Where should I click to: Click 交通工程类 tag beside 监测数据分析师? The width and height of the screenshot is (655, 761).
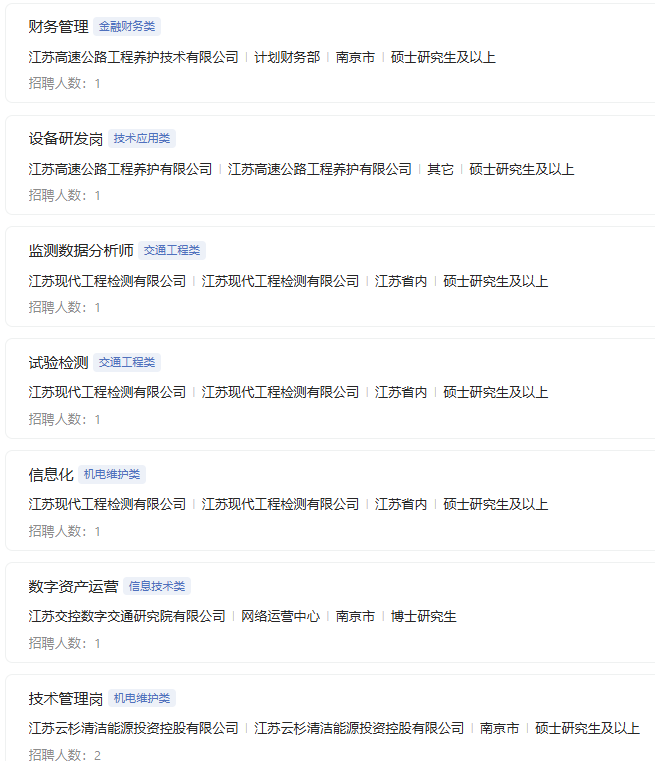tap(172, 250)
